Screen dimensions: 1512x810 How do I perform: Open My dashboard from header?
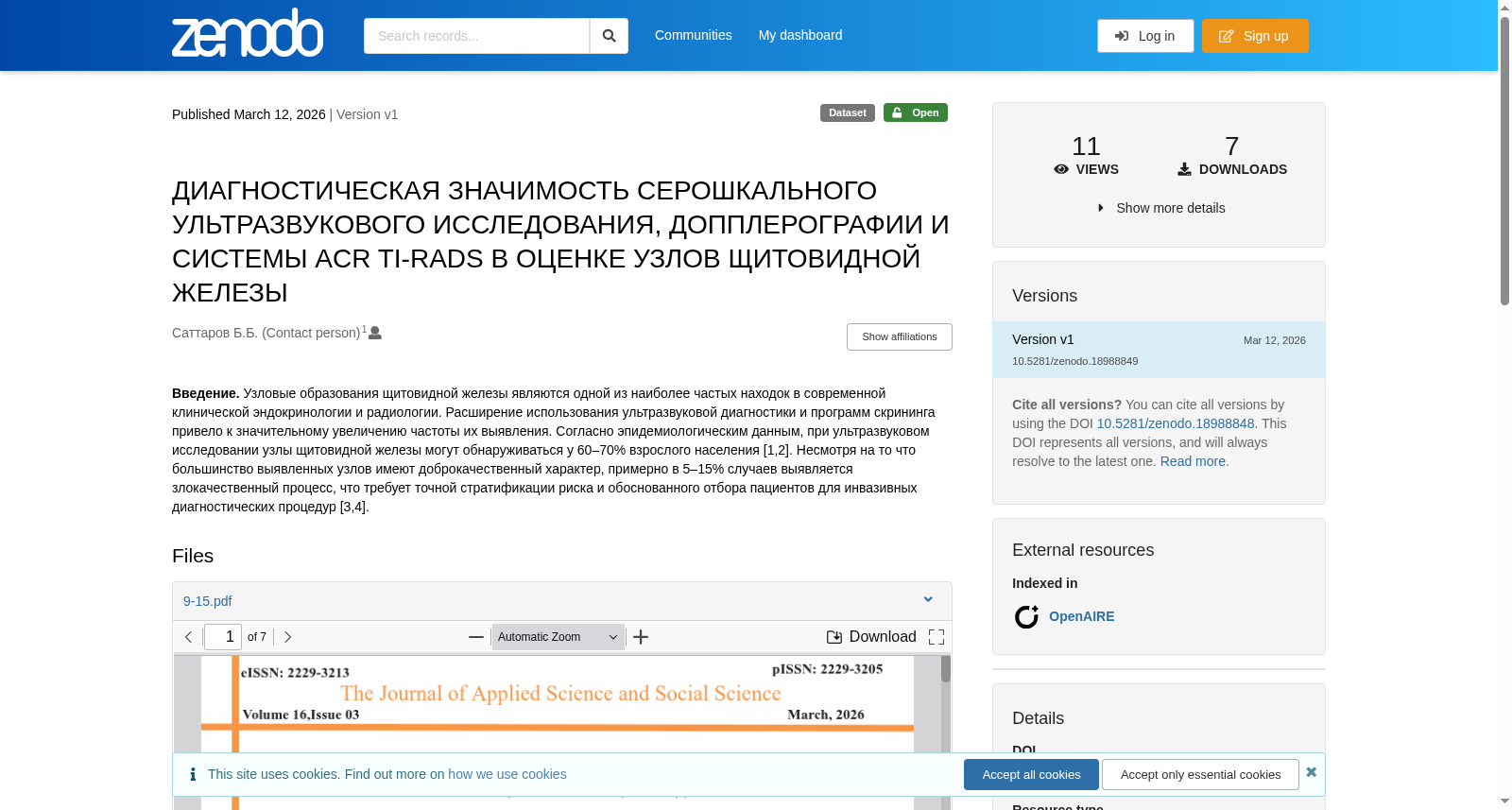point(800,35)
